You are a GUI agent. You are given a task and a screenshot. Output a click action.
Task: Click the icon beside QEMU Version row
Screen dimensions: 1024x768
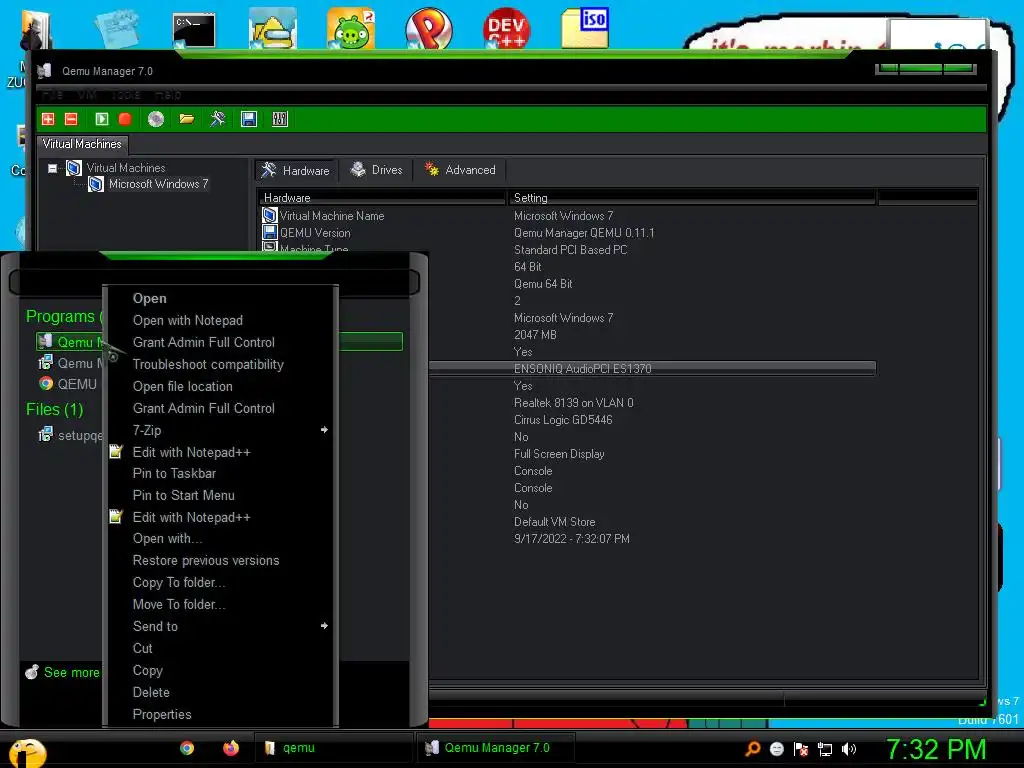pyautogui.click(x=269, y=232)
